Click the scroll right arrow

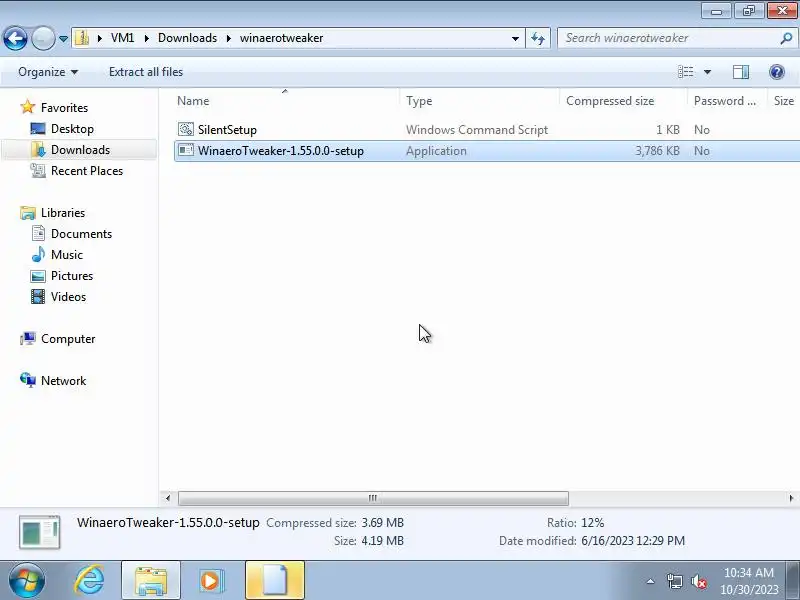(791, 498)
